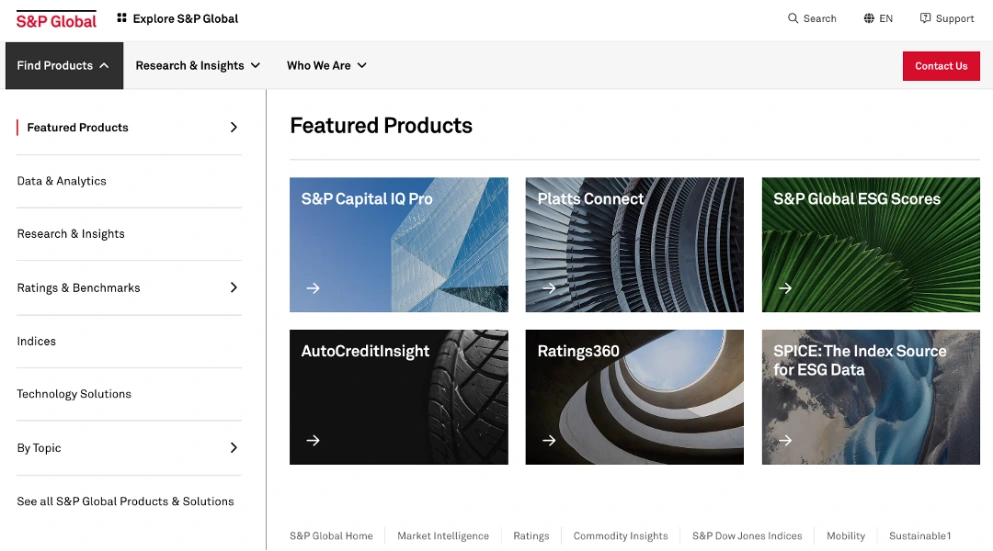
Task: Open the Explore S&P Global grid icon
Action: coord(122,18)
